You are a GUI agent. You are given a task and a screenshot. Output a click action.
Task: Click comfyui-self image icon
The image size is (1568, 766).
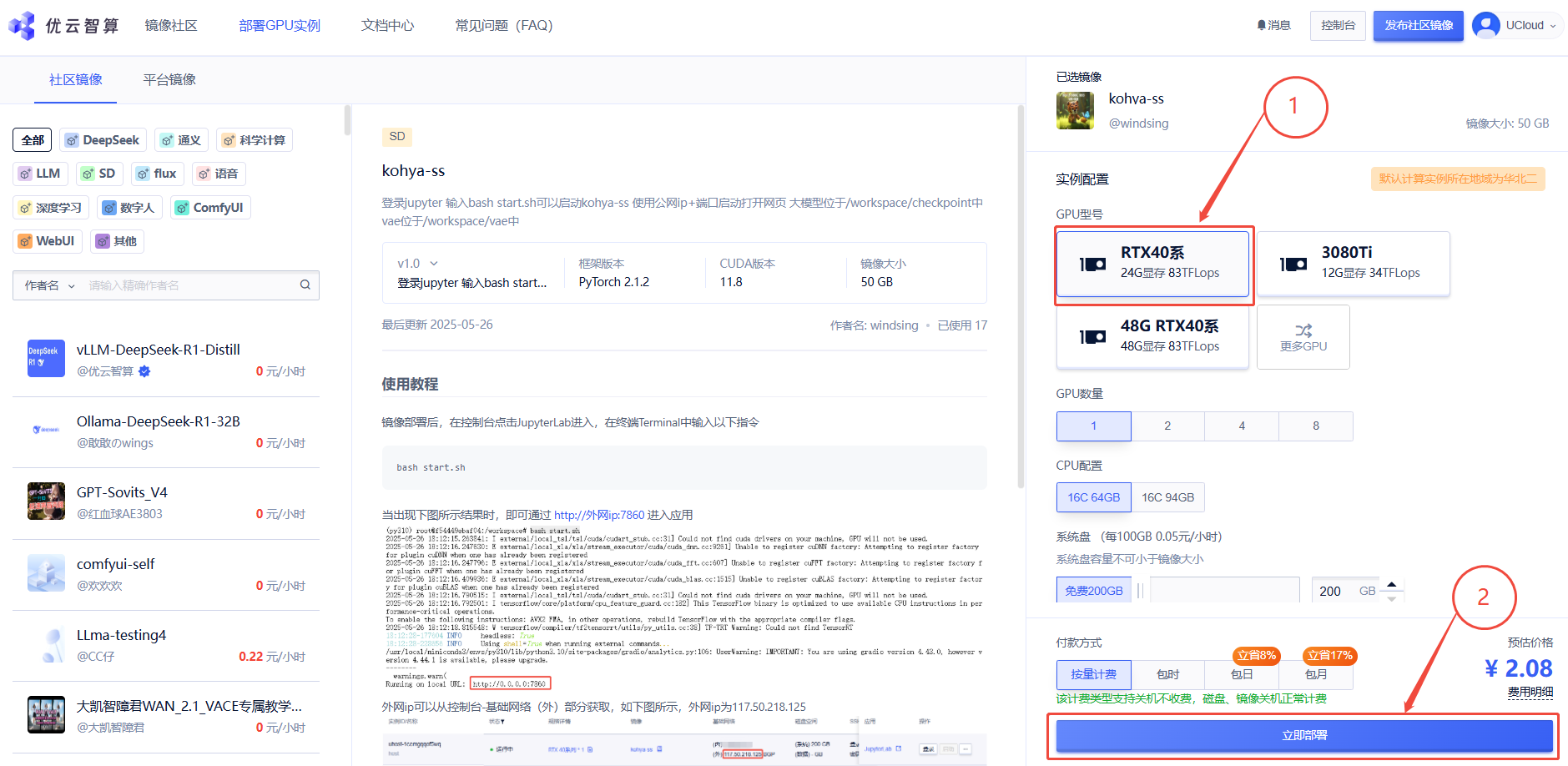point(46,573)
